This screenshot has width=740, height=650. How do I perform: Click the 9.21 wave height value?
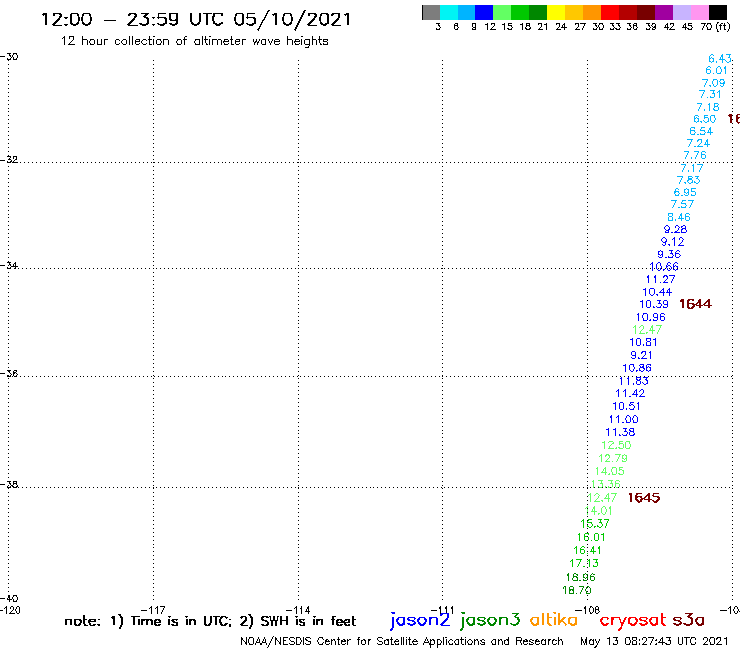tap(641, 355)
